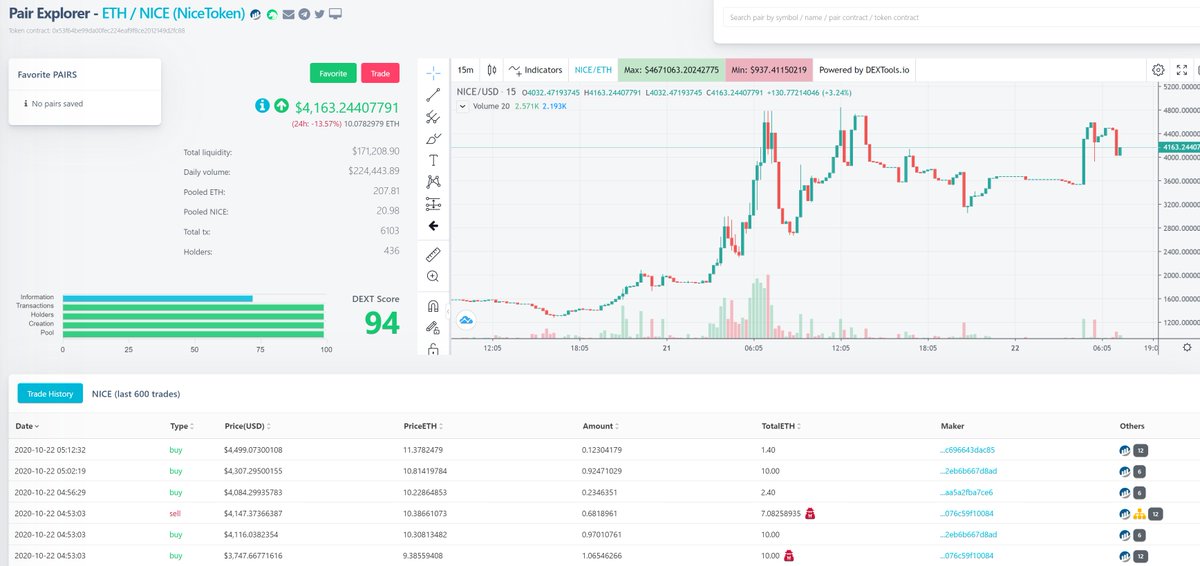Click the DEXTools icon beside pair title
The height and width of the screenshot is (566, 1200).
(256, 14)
